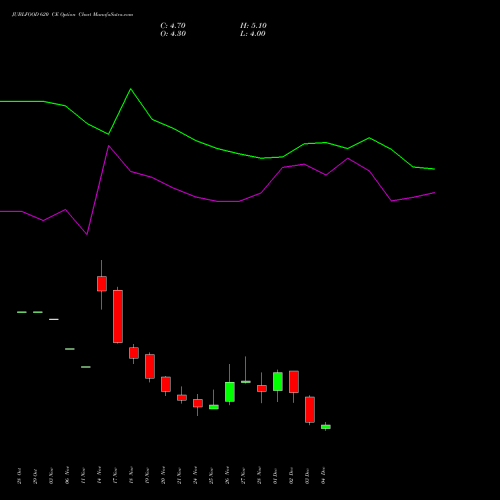Screen dimensions: 500x500
Task: Click the red candle above 20 Nov
Action: (x=166, y=384)
